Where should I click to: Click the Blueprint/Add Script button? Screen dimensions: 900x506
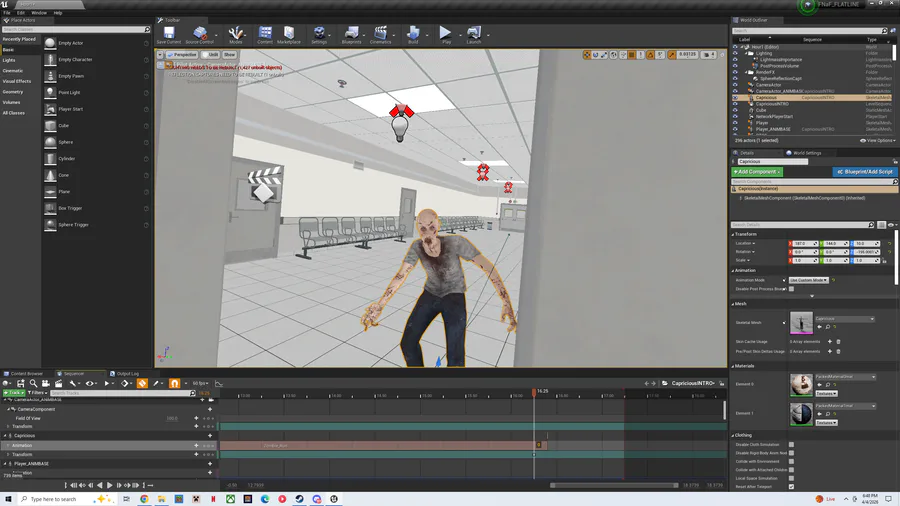865,172
